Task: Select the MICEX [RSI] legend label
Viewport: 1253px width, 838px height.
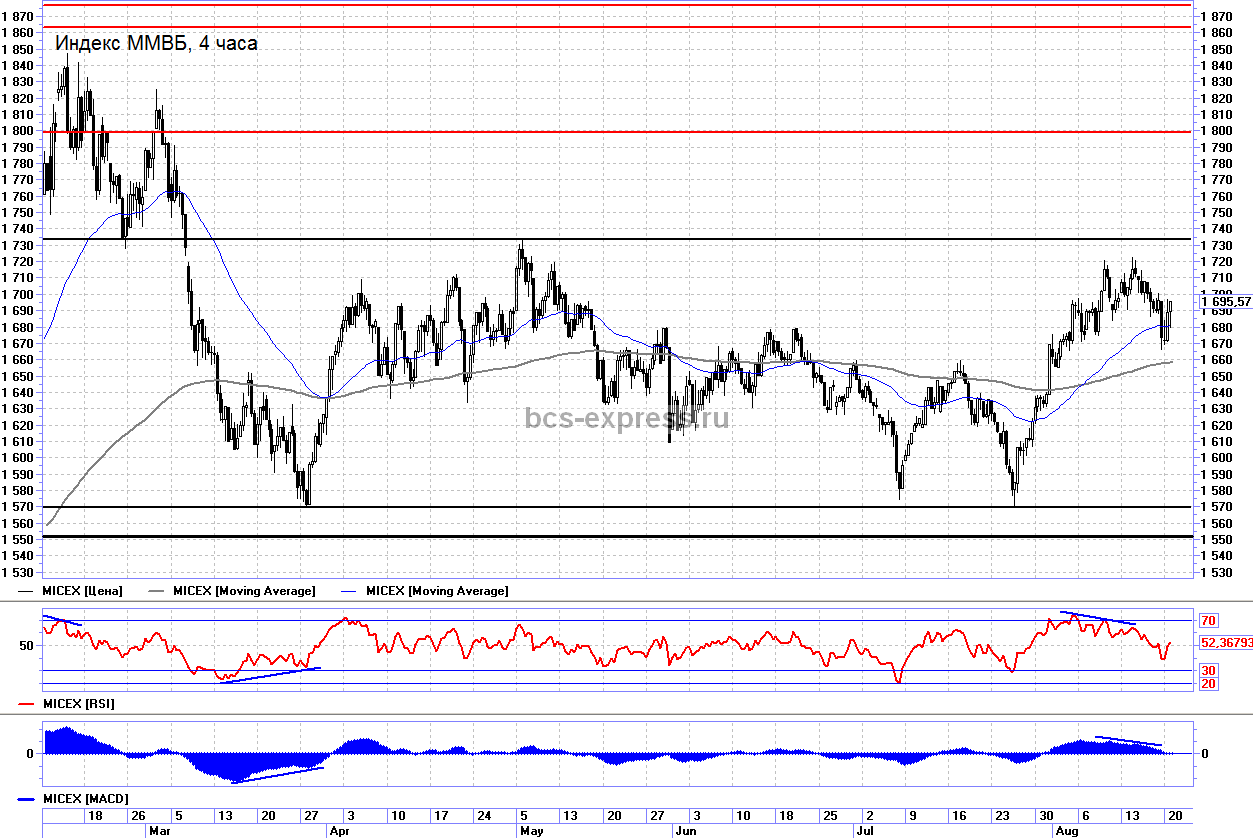Action: point(78,704)
